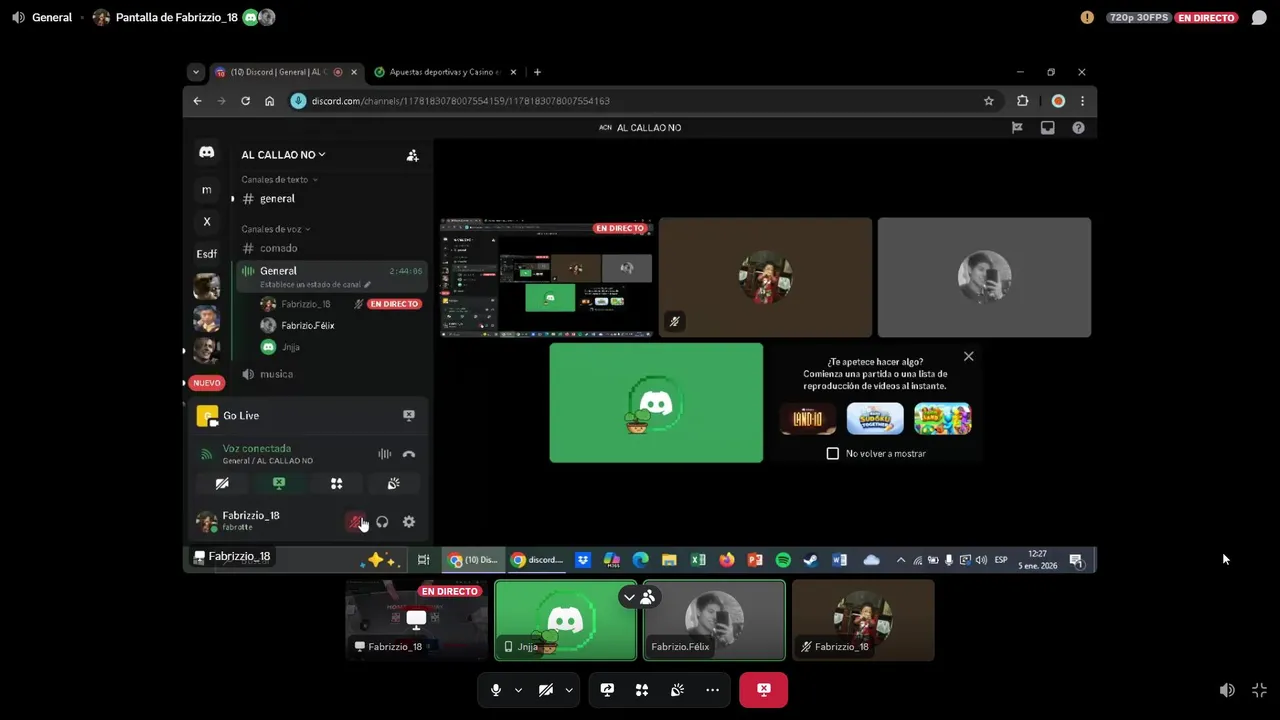
Task: Open more options ellipsis in call bar
Action: [x=712, y=690]
